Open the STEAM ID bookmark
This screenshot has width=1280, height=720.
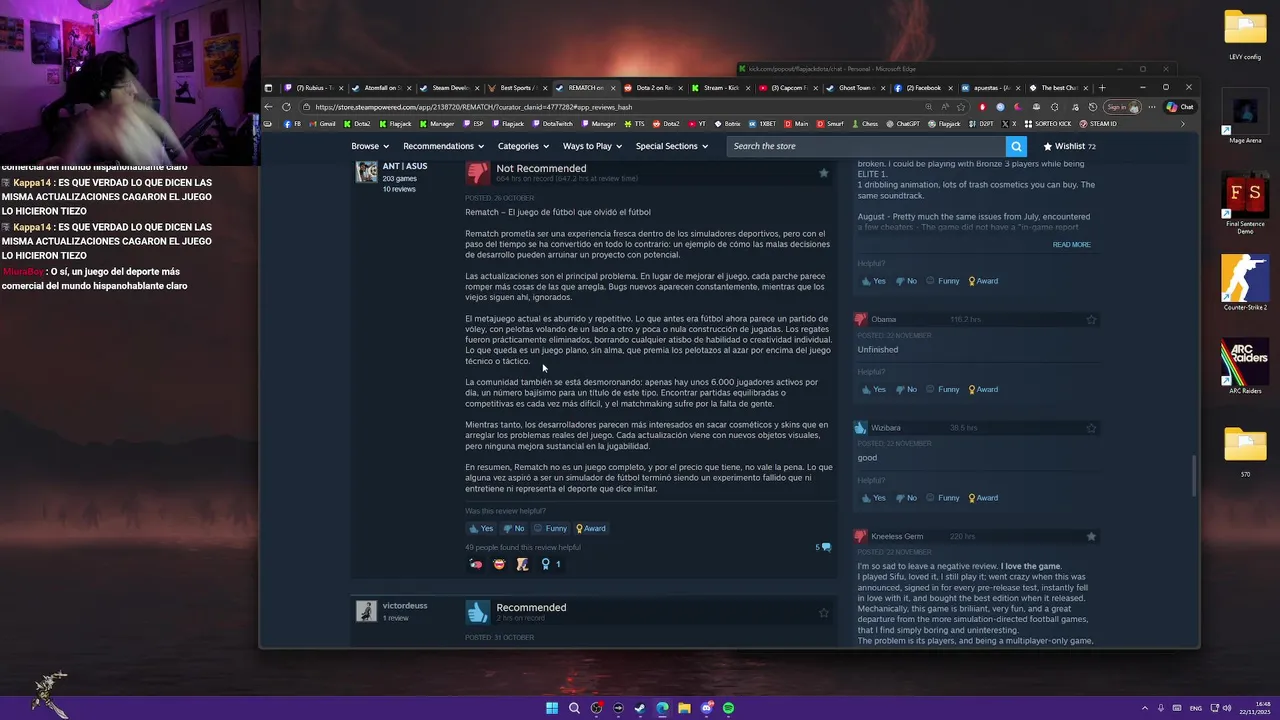click(x=1097, y=124)
